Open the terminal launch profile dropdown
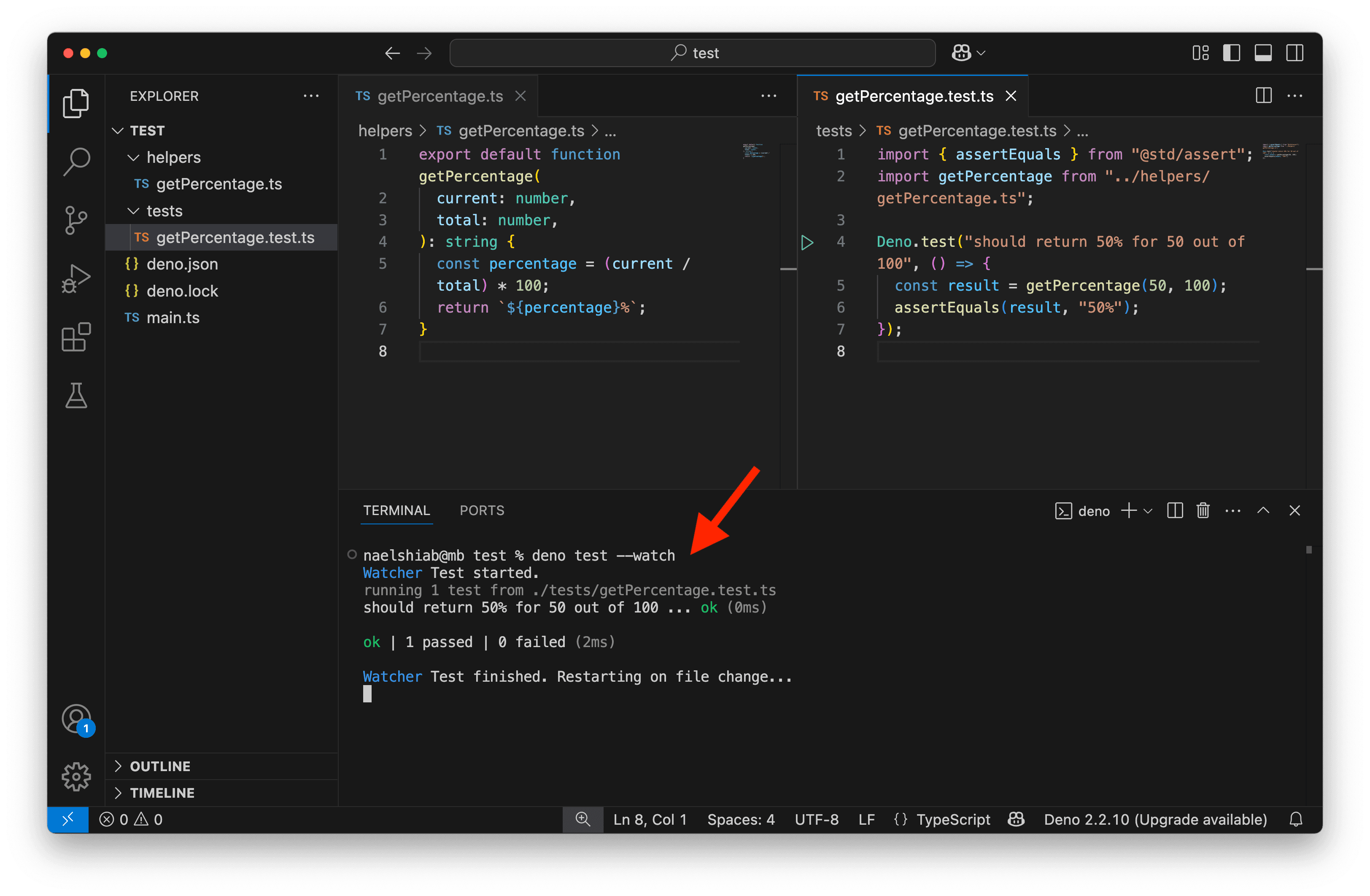 (1148, 511)
